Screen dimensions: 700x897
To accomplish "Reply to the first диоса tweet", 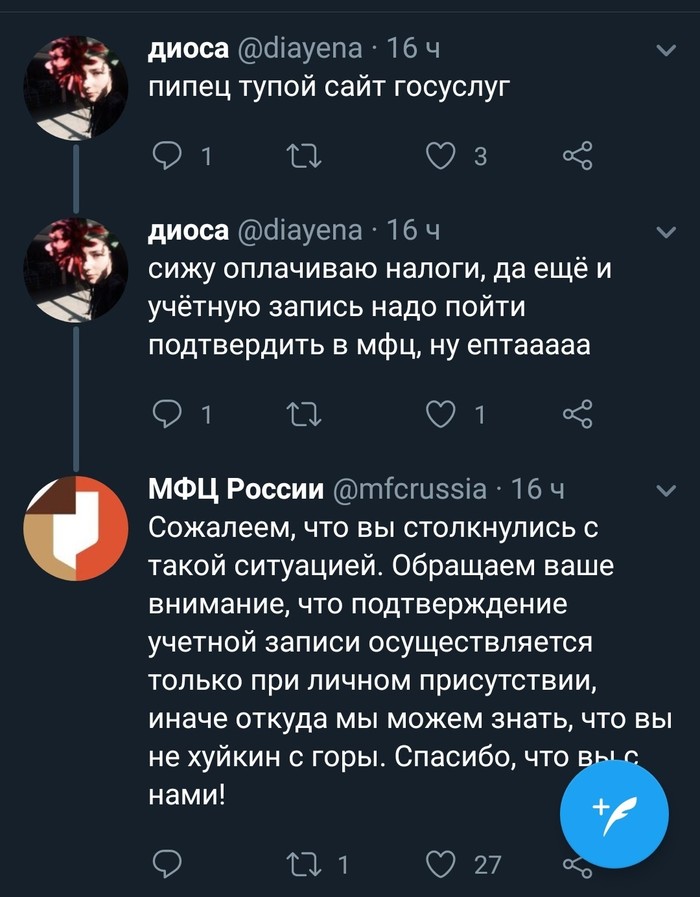I will pyautogui.click(x=166, y=155).
